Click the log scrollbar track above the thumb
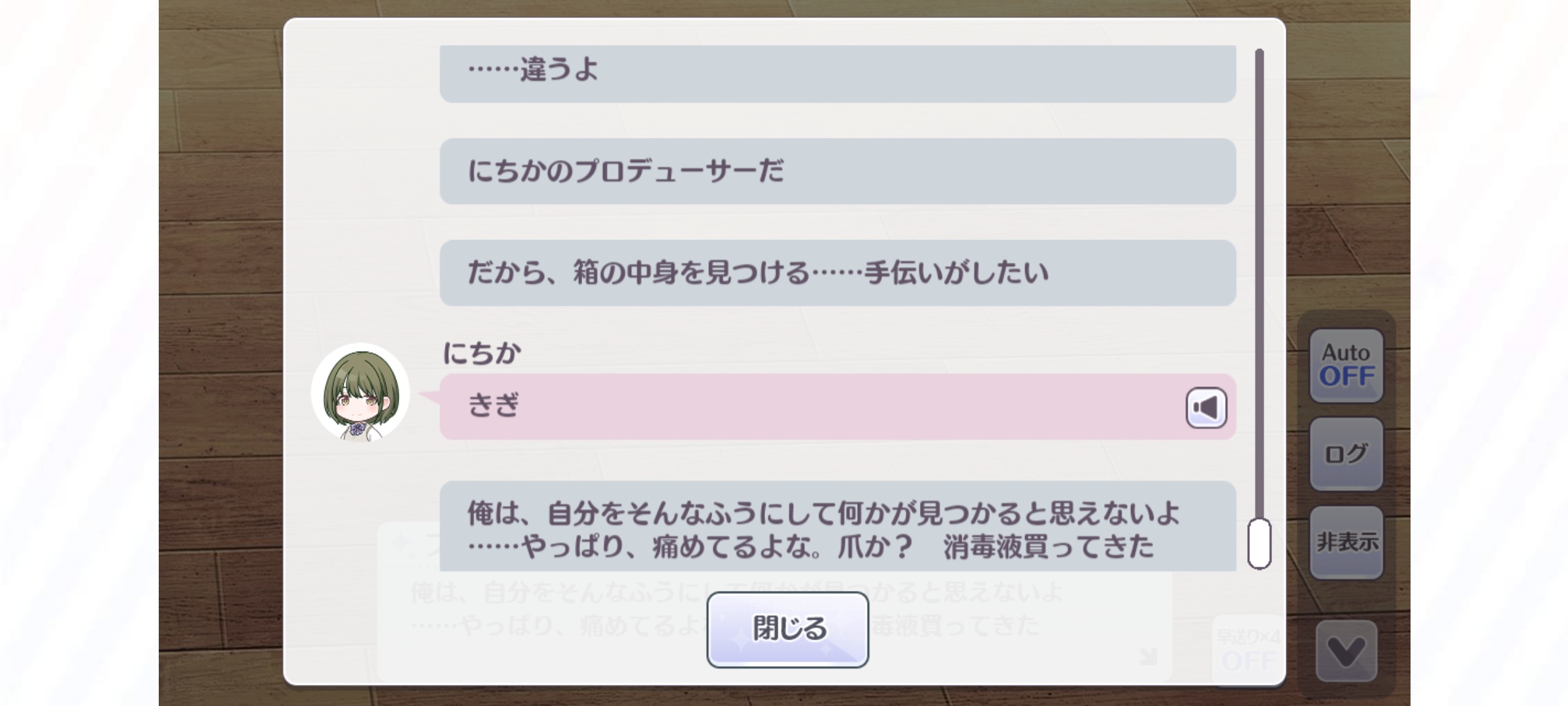The height and width of the screenshot is (706, 1568). click(1259, 281)
